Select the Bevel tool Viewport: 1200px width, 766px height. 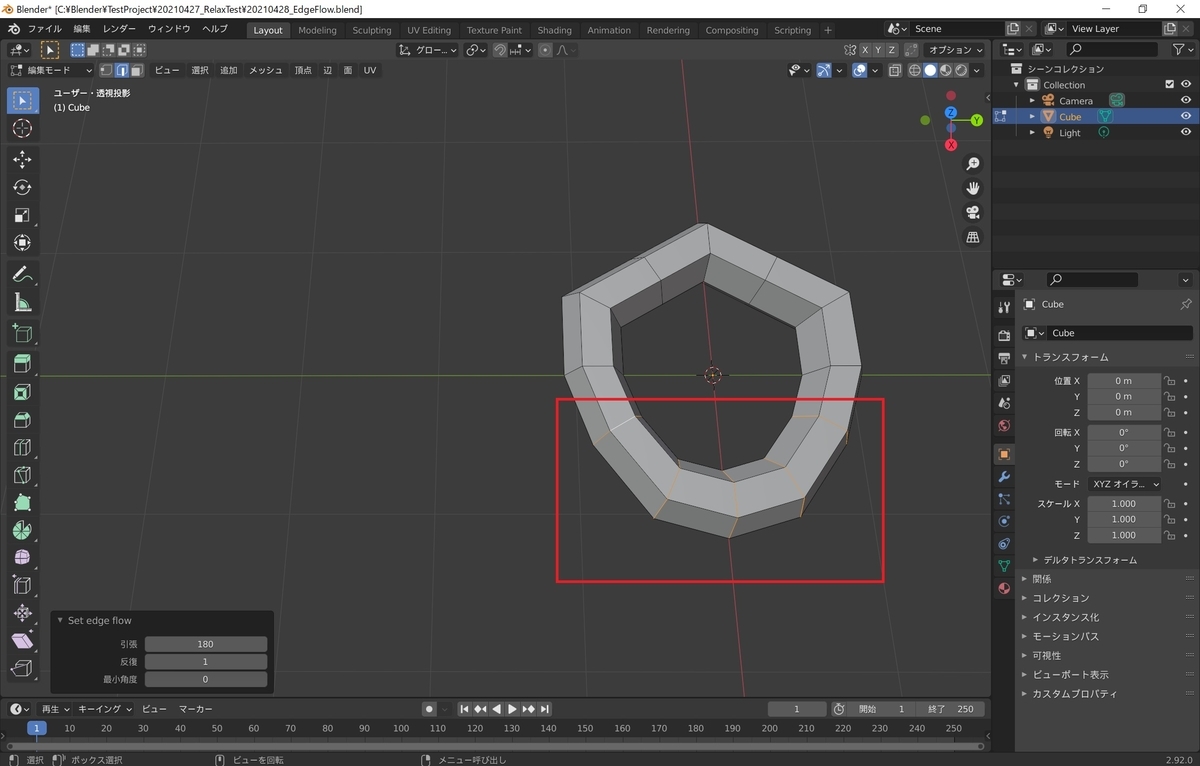click(22, 420)
